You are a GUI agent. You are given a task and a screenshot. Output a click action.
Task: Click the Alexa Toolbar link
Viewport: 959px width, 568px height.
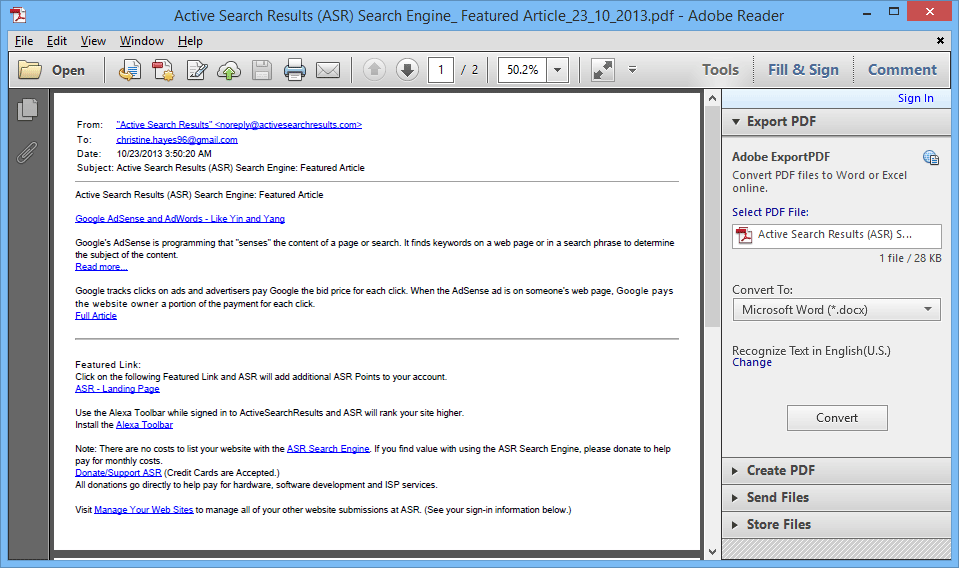click(144, 425)
